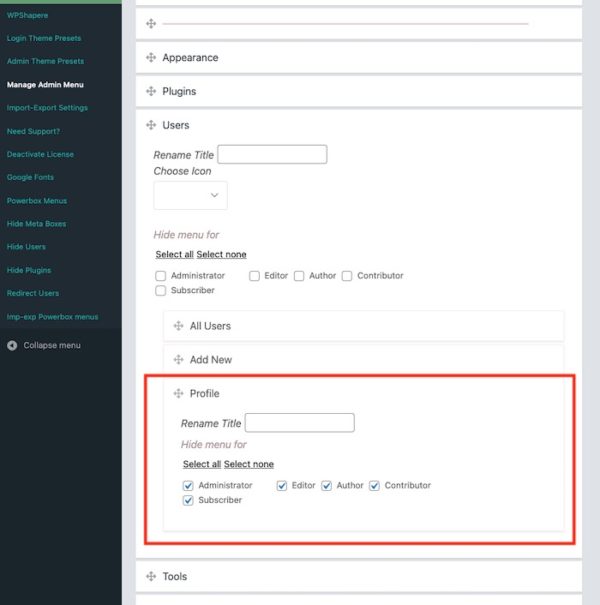Click the drag handle icon beside Appearance
Image resolution: width=600 pixels, height=605 pixels.
pos(151,58)
